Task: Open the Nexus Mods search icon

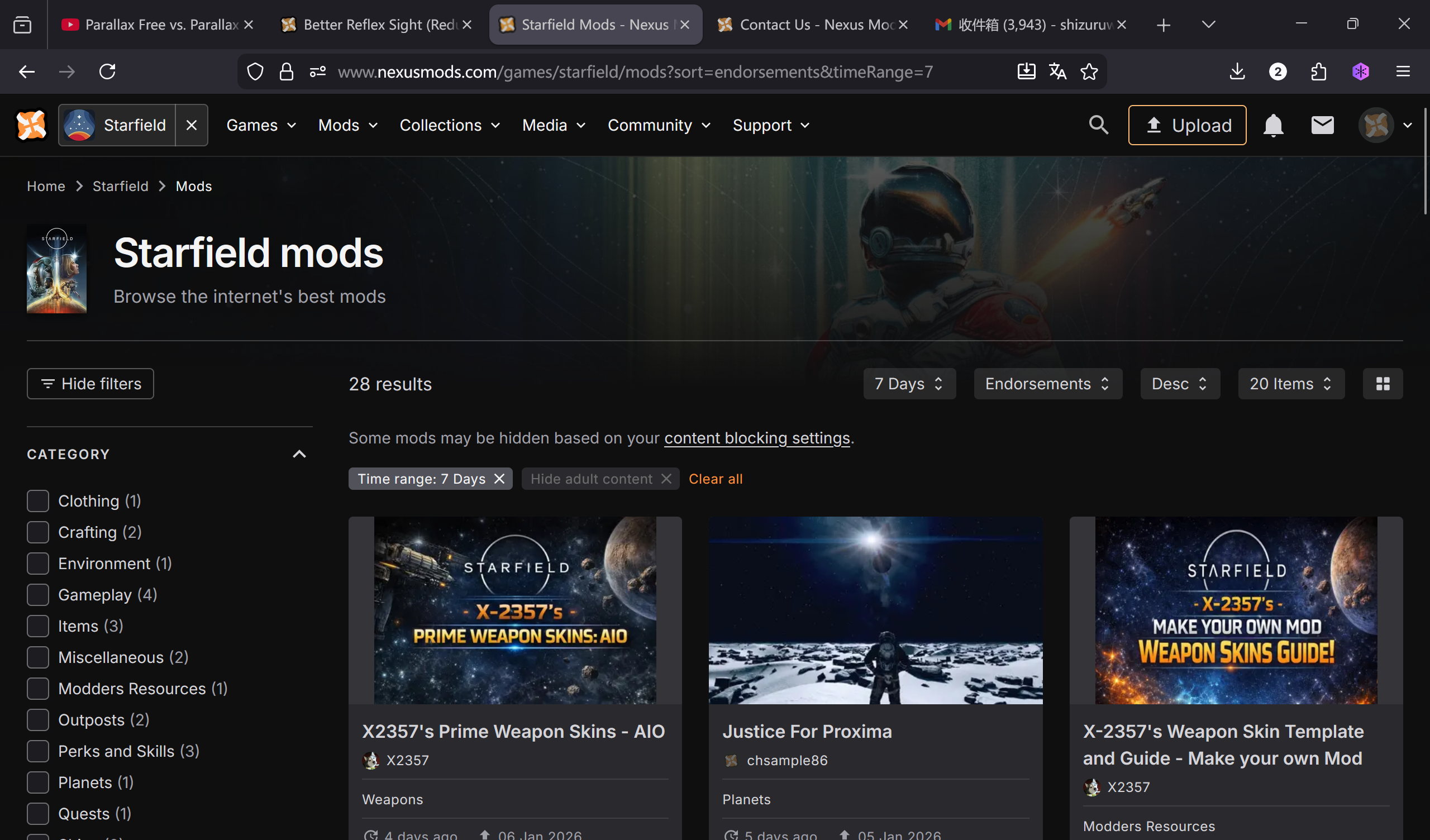Action: [x=1098, y=125]
